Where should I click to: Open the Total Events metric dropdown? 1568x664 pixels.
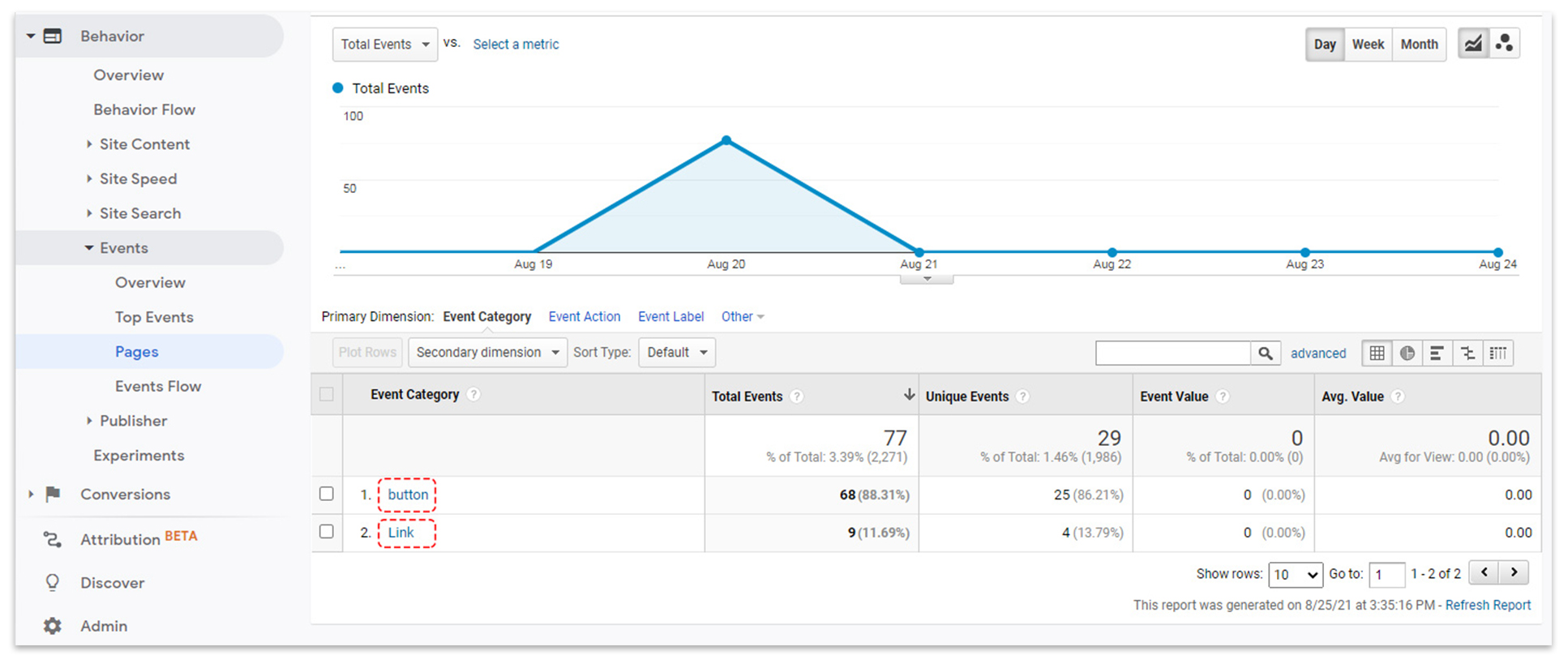tap(384, 45)
